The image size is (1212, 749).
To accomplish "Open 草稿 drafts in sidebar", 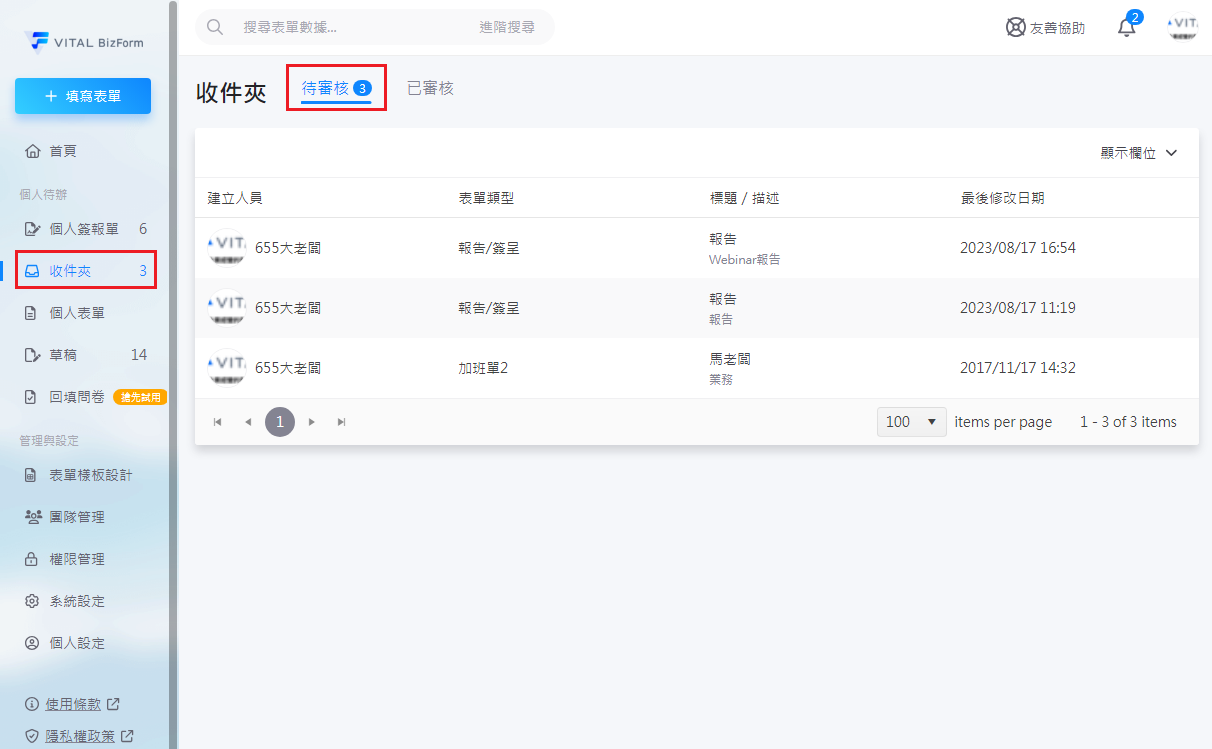I will pyautogui.click(x=63, y=355).
